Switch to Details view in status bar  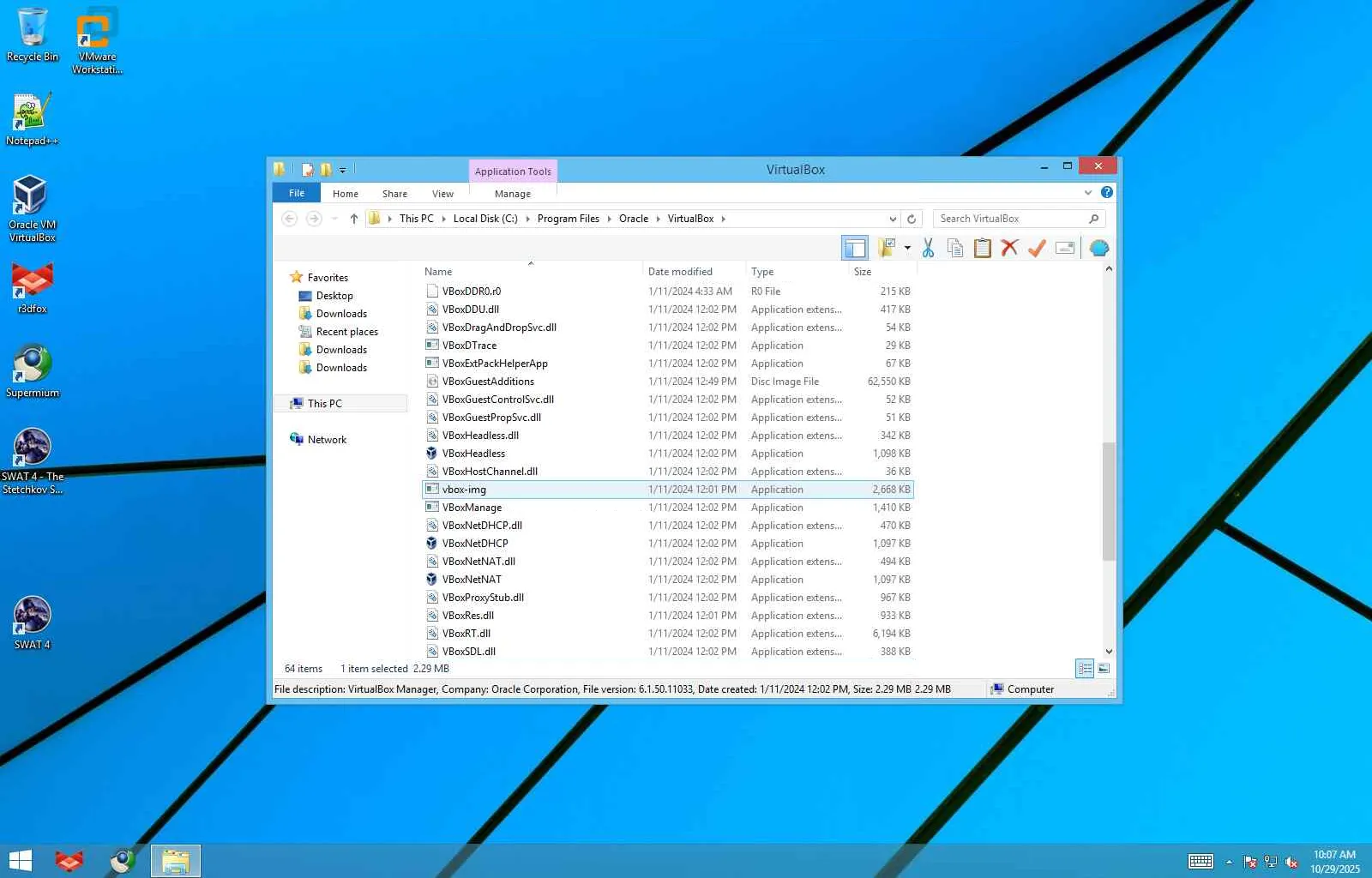1085,669
